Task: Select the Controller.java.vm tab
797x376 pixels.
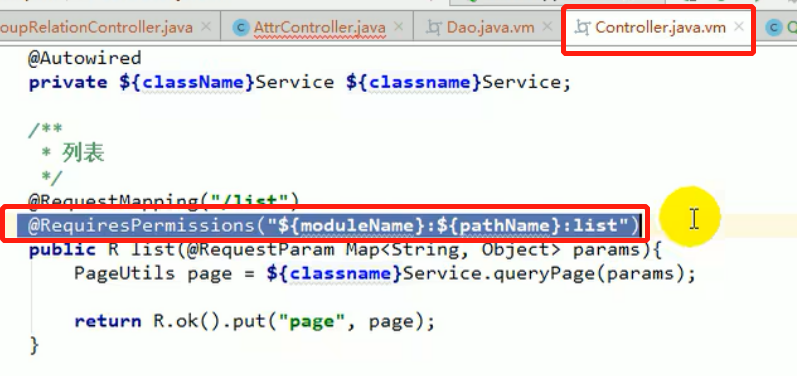Action: 660,27
